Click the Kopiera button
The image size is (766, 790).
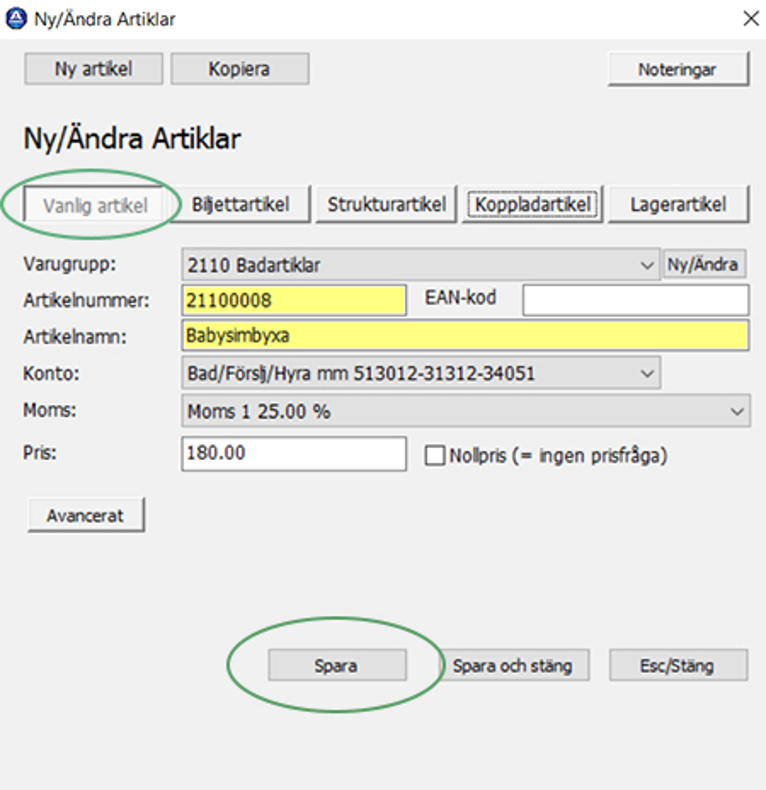pos(239,69)
